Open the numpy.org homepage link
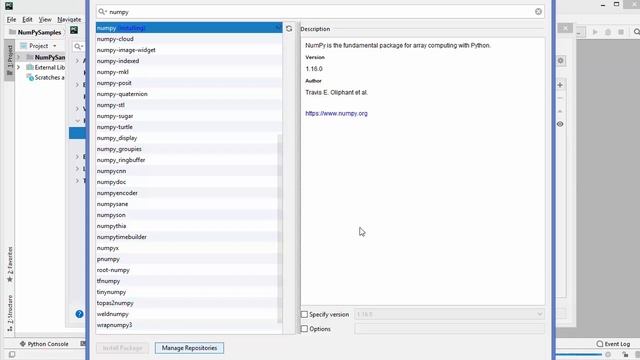 click(x=336, y=113)
